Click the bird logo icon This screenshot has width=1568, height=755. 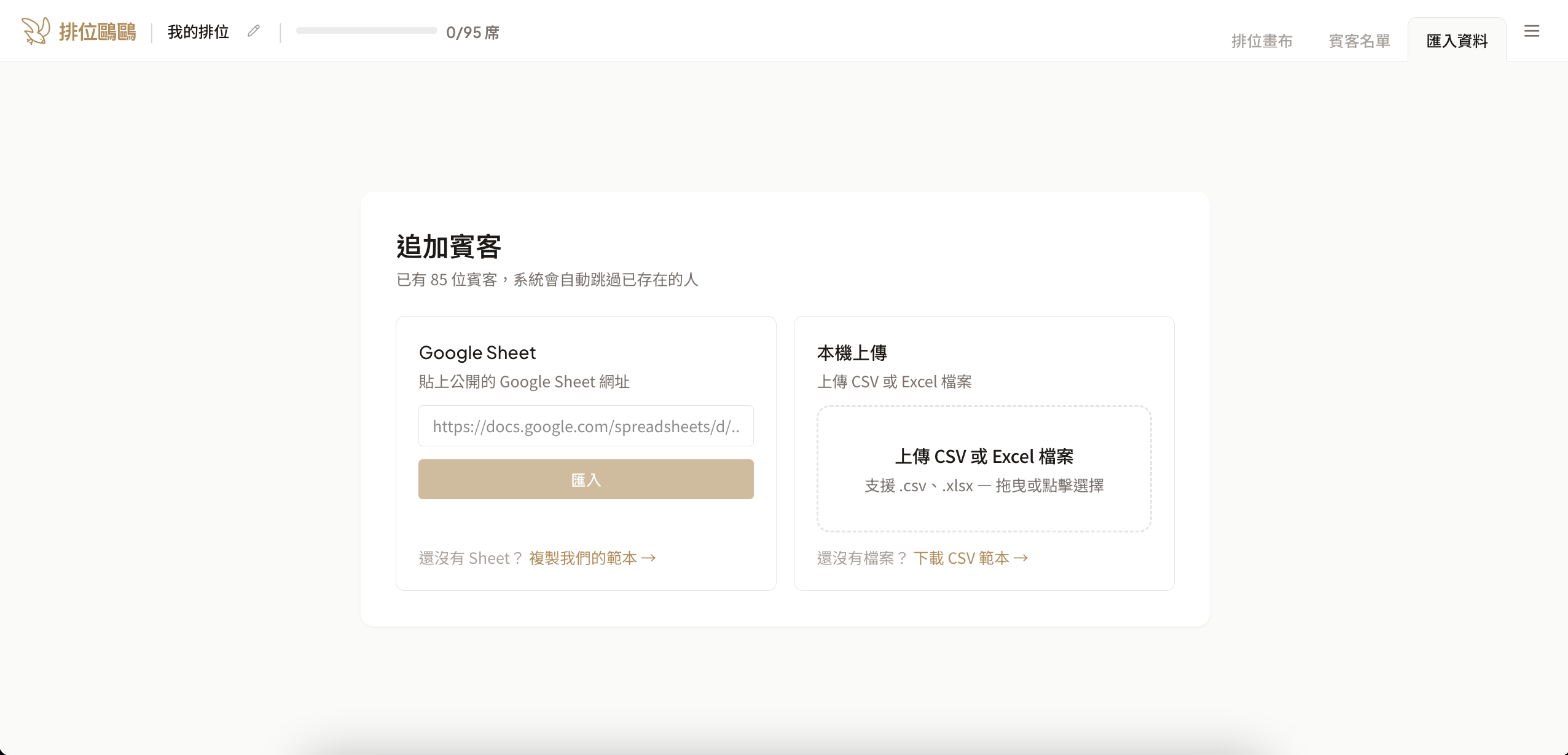(x=36, y=31)
